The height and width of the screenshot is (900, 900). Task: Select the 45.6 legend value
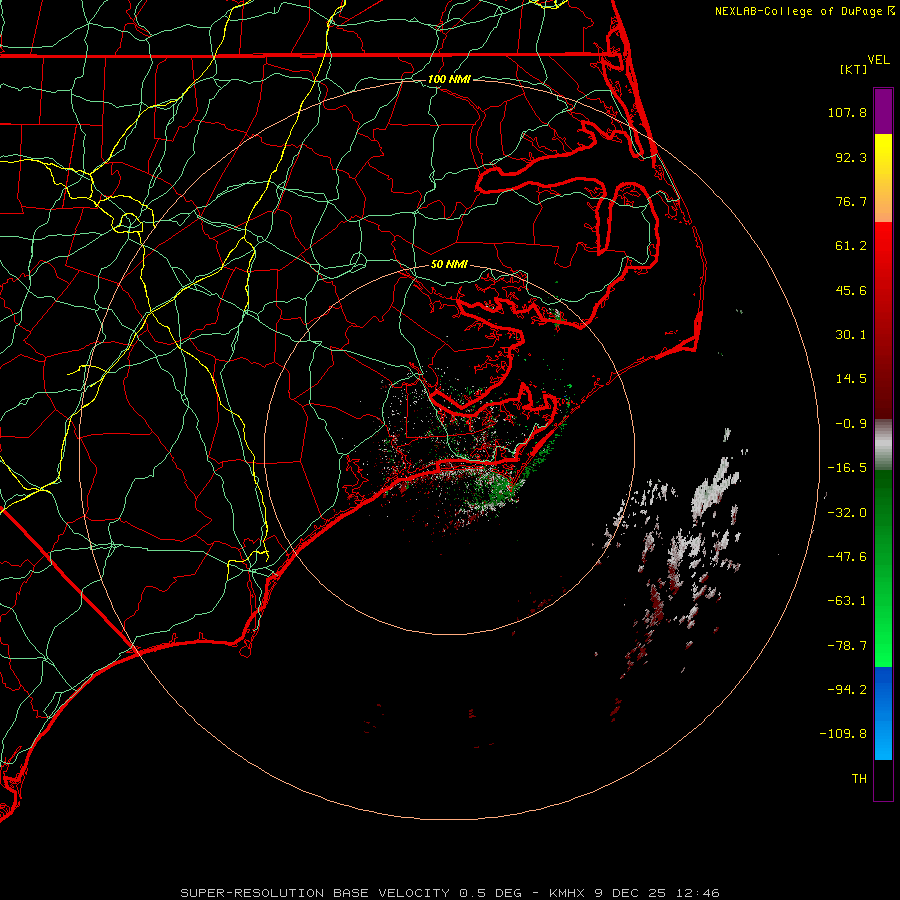tap(851, 290)
